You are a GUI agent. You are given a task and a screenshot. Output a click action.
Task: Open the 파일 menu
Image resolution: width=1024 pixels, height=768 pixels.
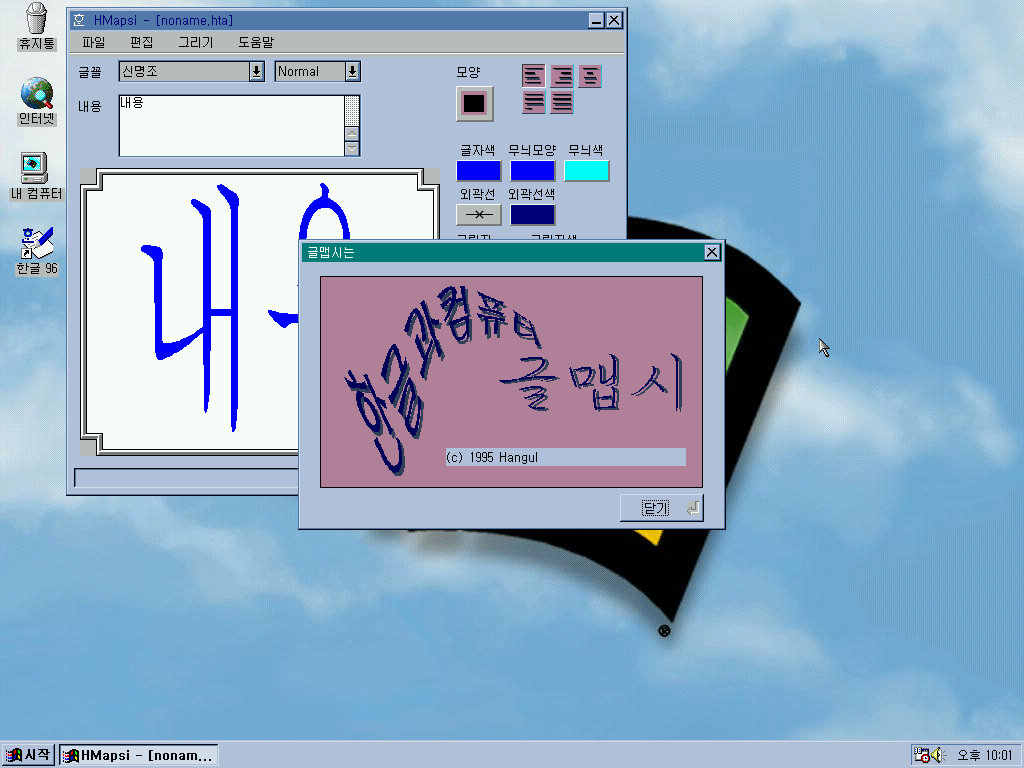[93, 42]
